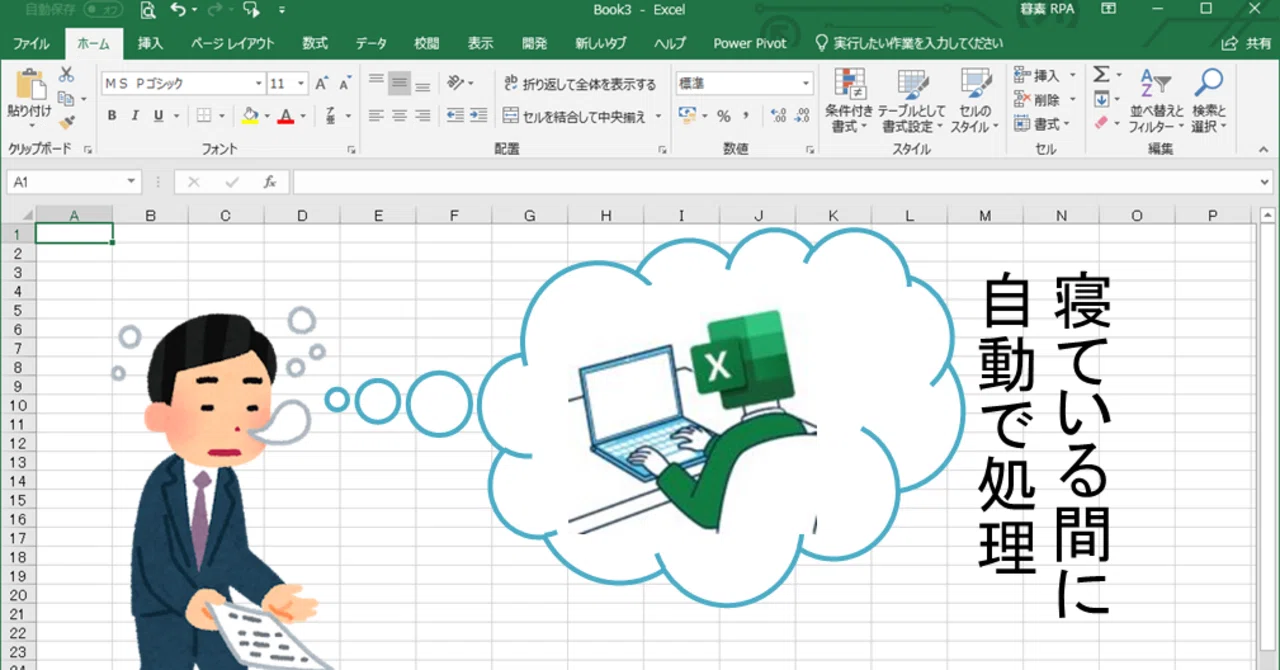Switch to the データ tab

(x=371, y=43)
